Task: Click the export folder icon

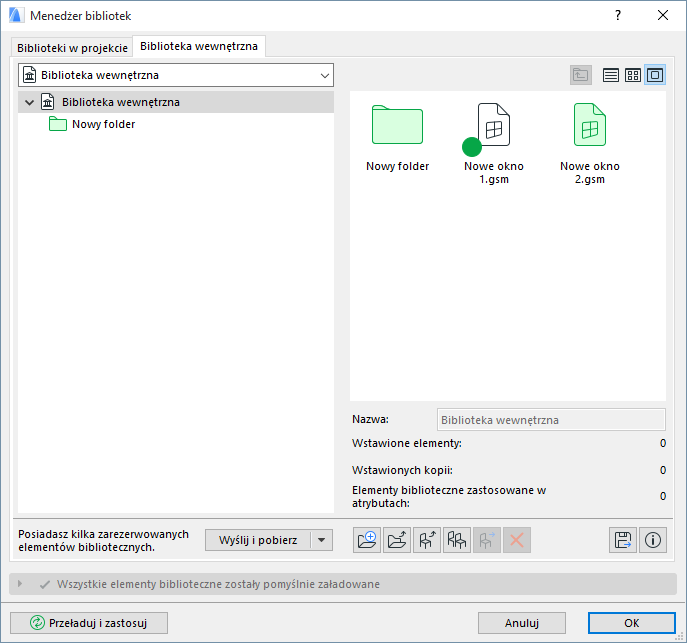Action: [x=397, y=540]
